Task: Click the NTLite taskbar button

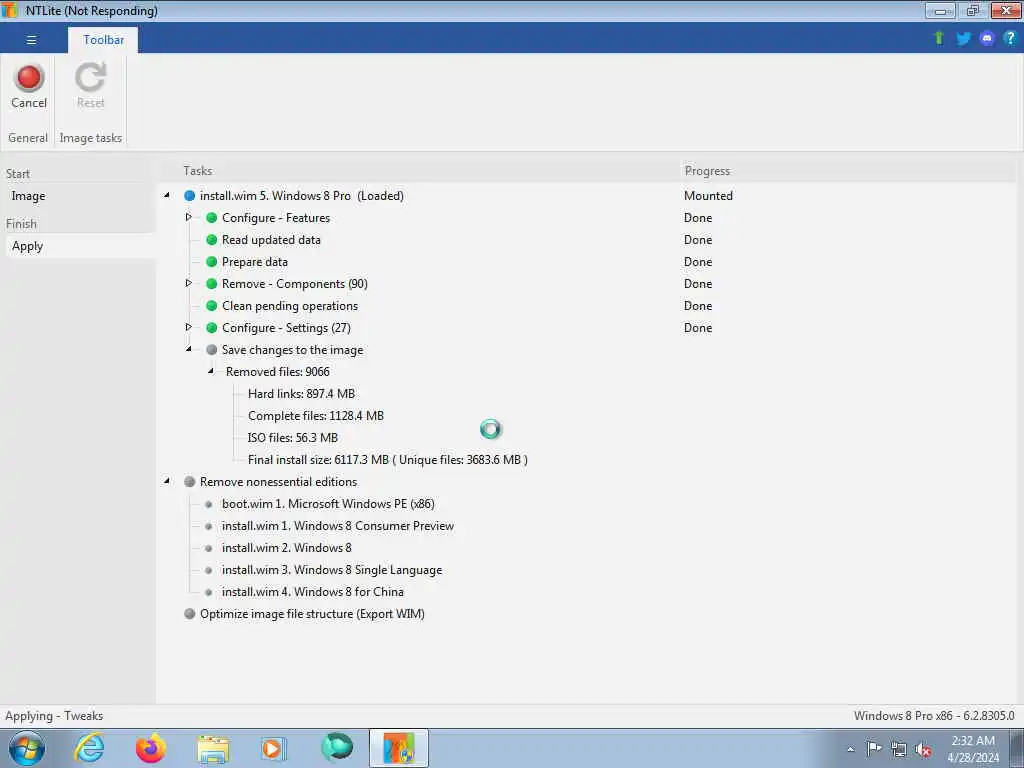Action: pos(399,748)
